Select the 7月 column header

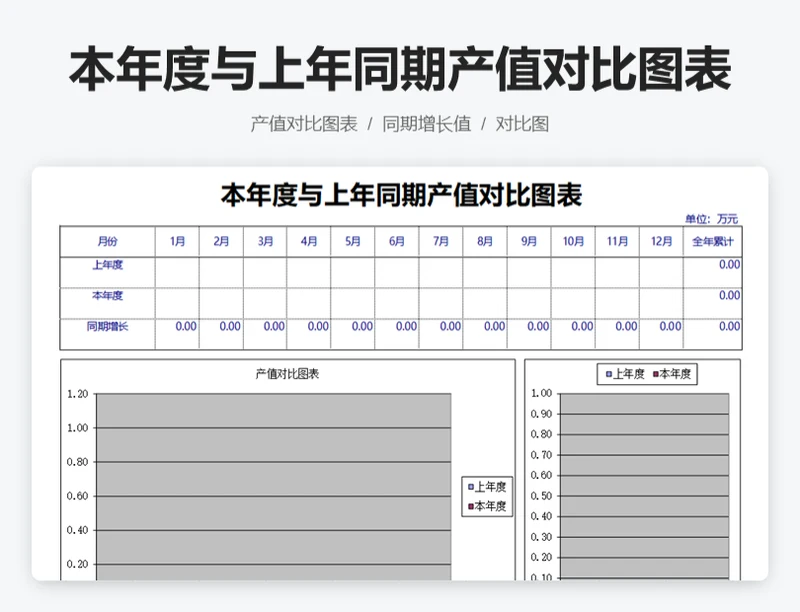(x=441, y=241)
